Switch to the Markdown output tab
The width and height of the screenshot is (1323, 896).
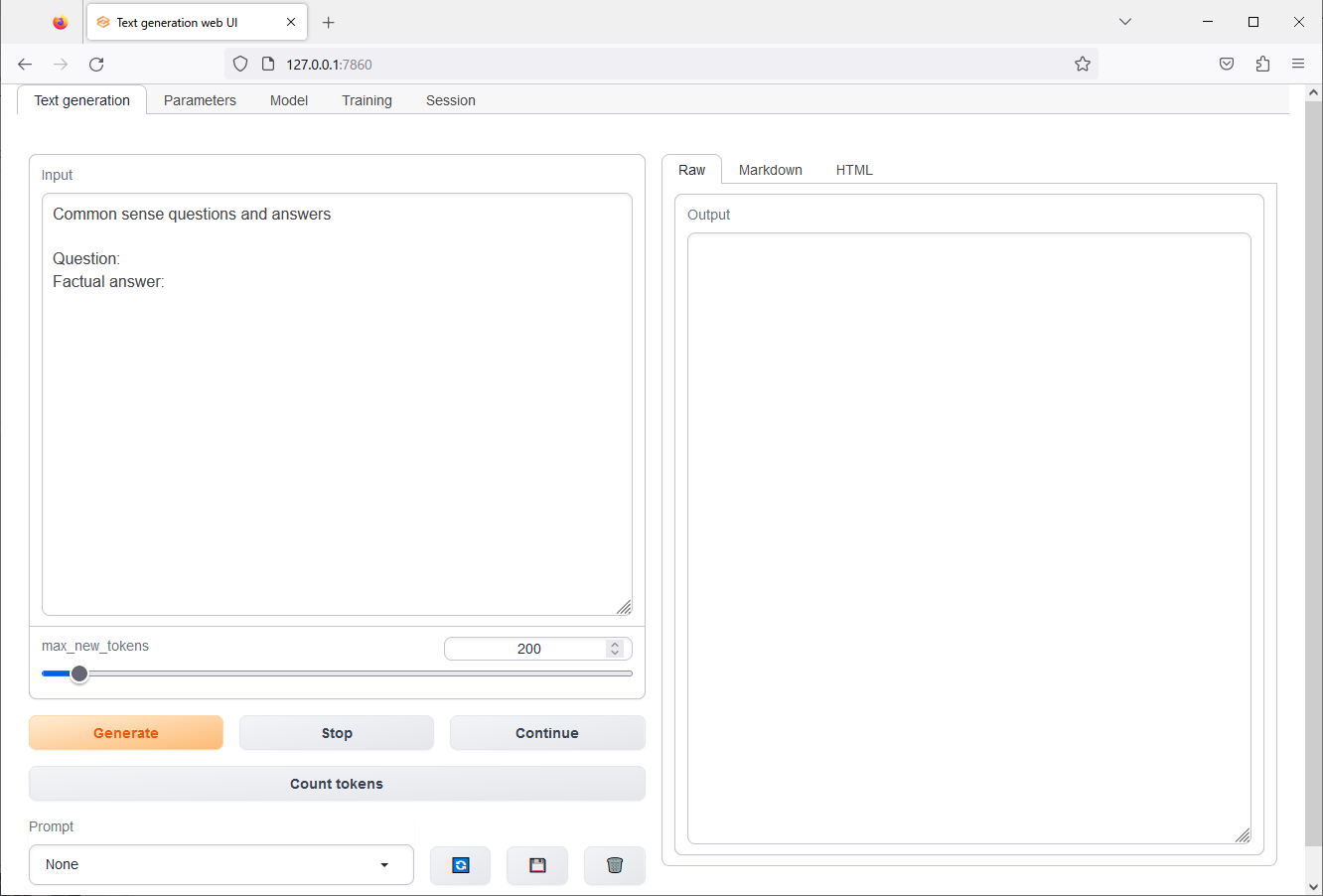click(770, 169)
